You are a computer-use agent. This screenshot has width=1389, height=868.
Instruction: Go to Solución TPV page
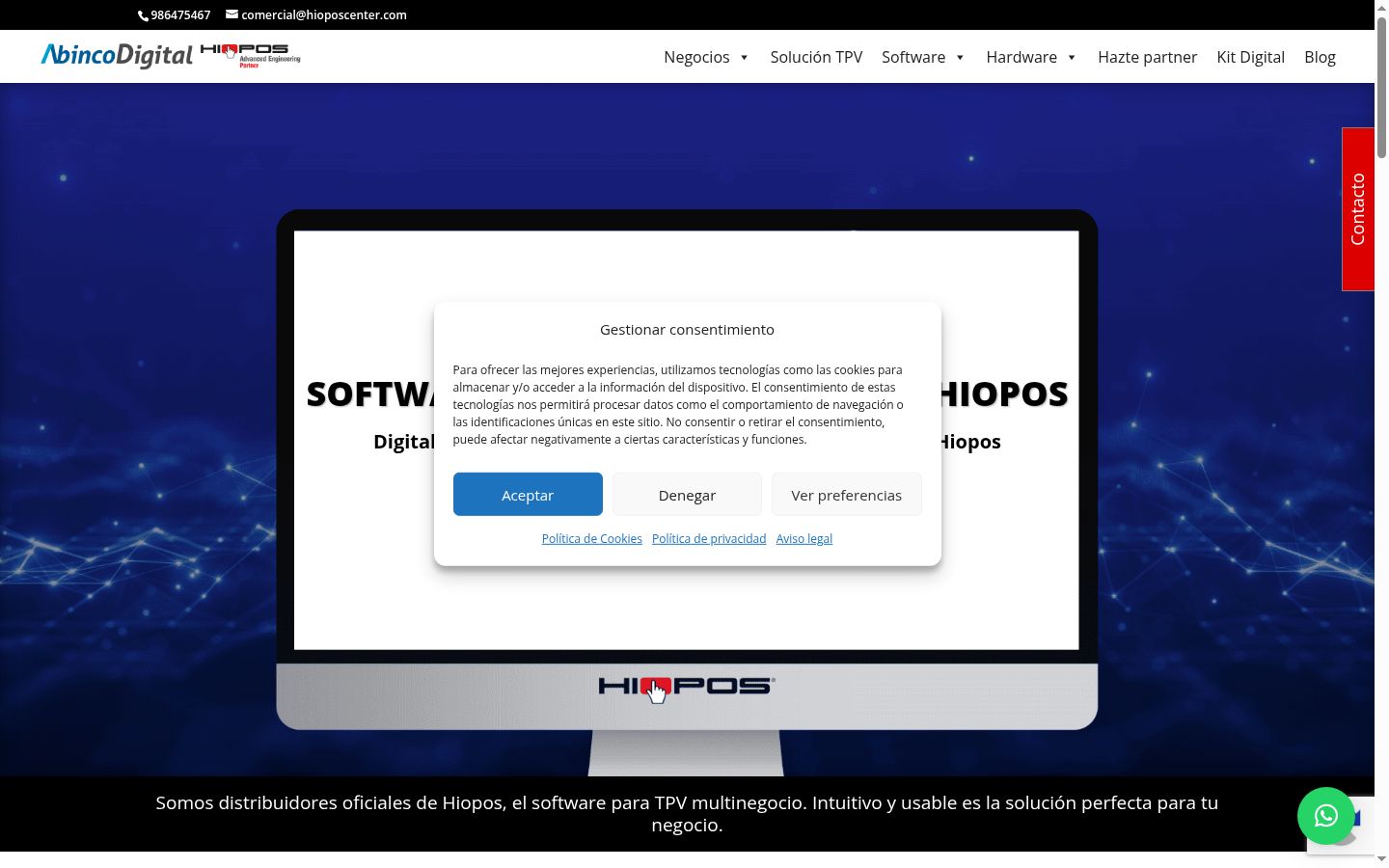click(x=816, y=57)
